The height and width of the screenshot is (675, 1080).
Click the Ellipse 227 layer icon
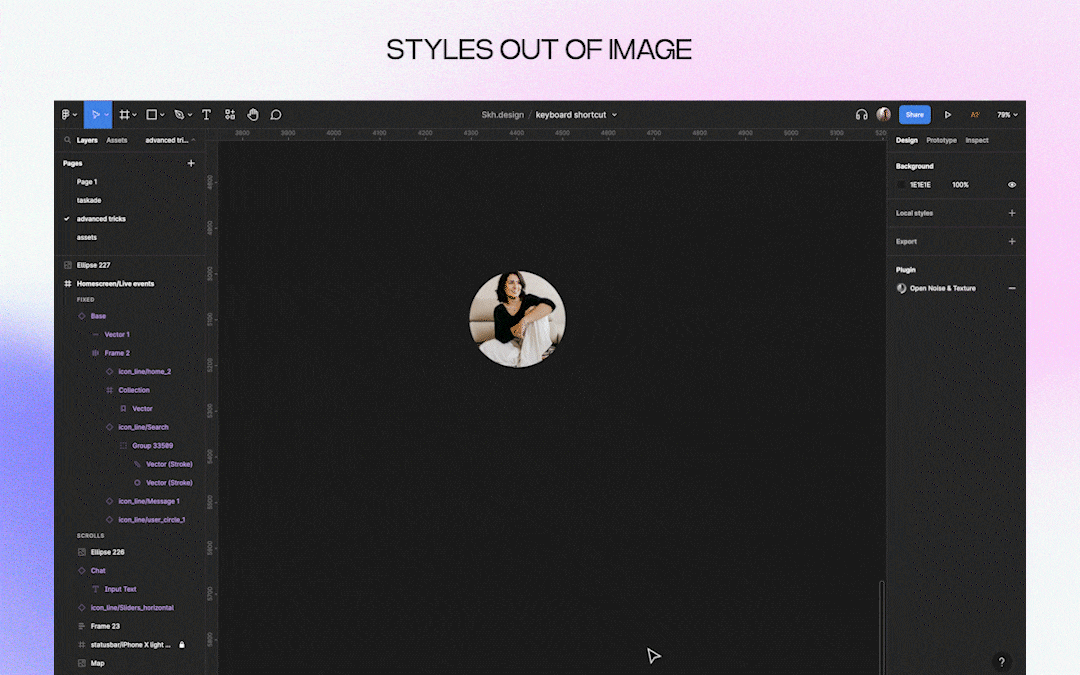coord(68,265)
